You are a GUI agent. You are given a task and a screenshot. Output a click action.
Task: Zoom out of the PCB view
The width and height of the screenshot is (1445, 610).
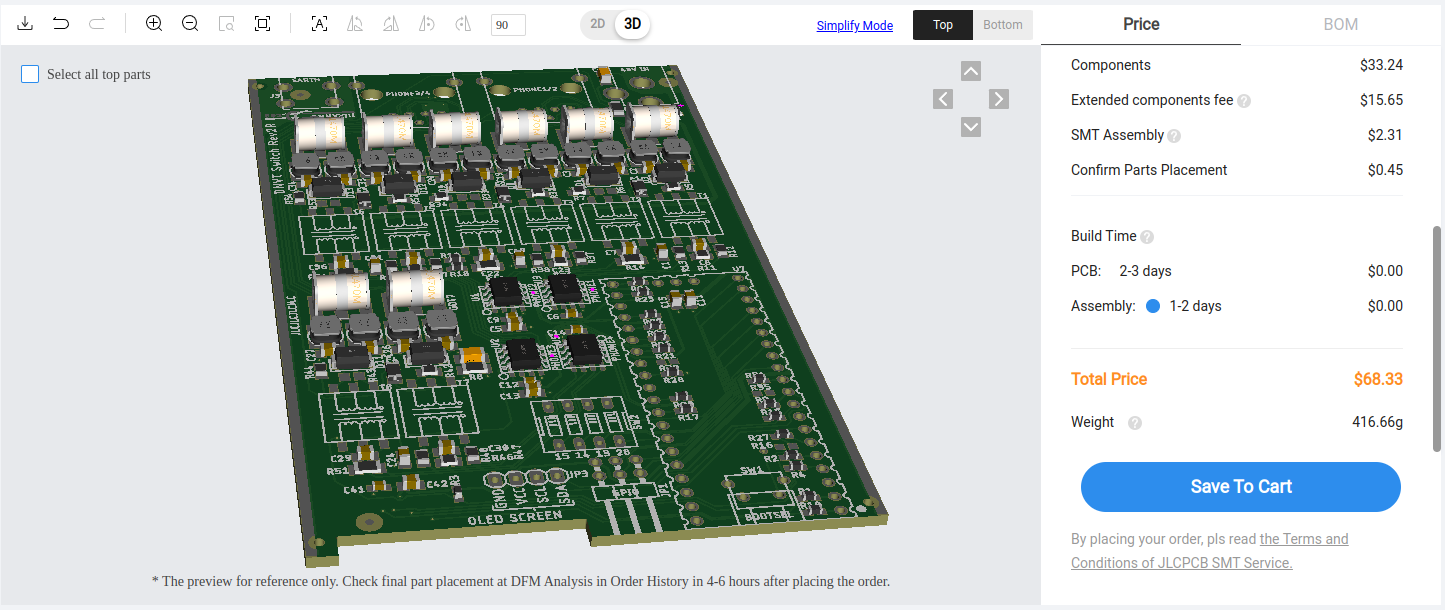tap(190, 23)
